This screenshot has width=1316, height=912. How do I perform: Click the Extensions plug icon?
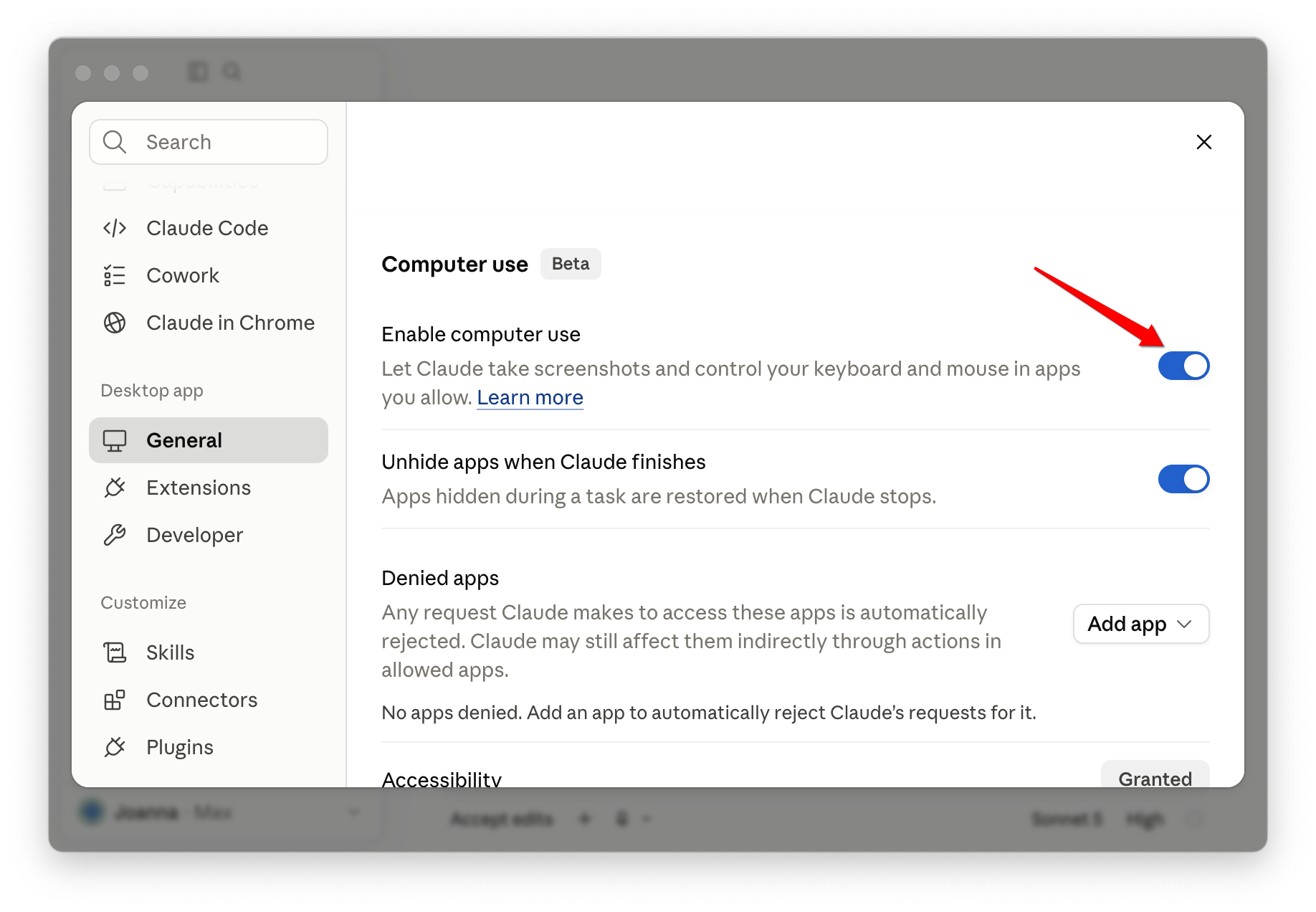(115, 488)
